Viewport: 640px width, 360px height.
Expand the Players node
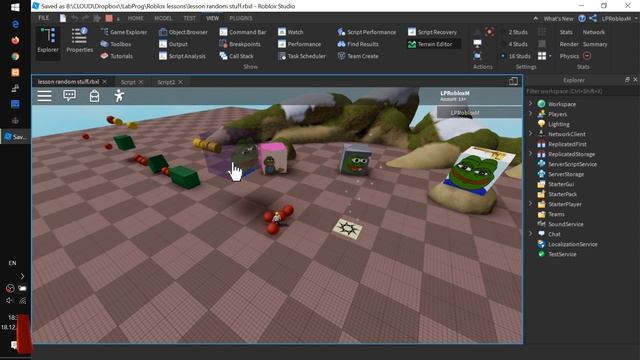[x=531, y=114]
